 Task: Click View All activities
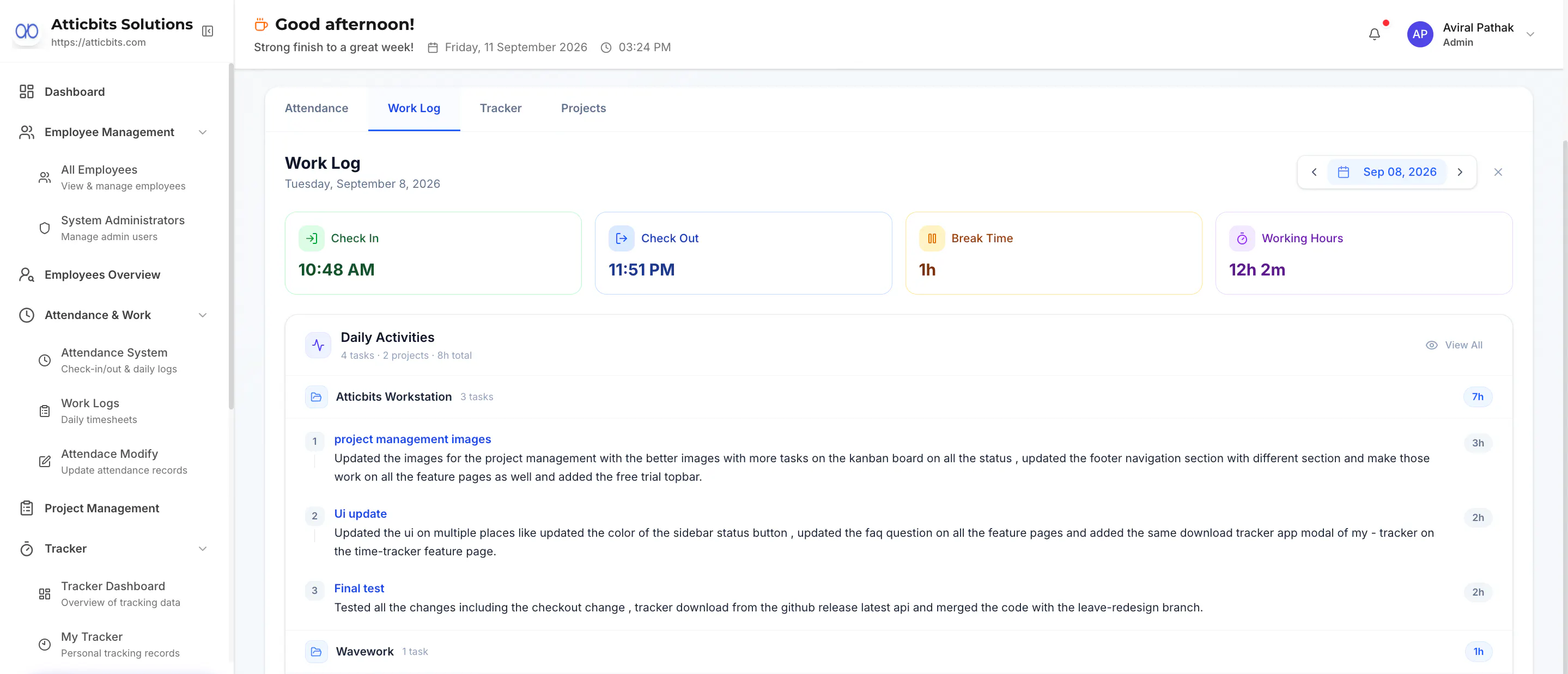(x=1454, y=345)
